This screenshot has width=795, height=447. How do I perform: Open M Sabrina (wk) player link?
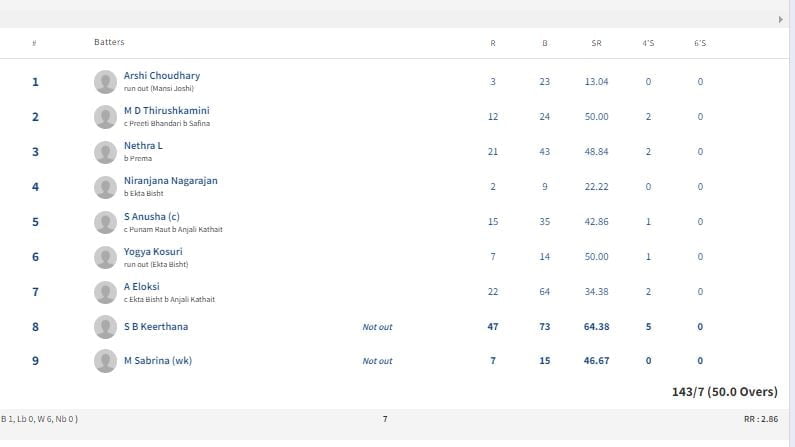[x=157, y=361]
